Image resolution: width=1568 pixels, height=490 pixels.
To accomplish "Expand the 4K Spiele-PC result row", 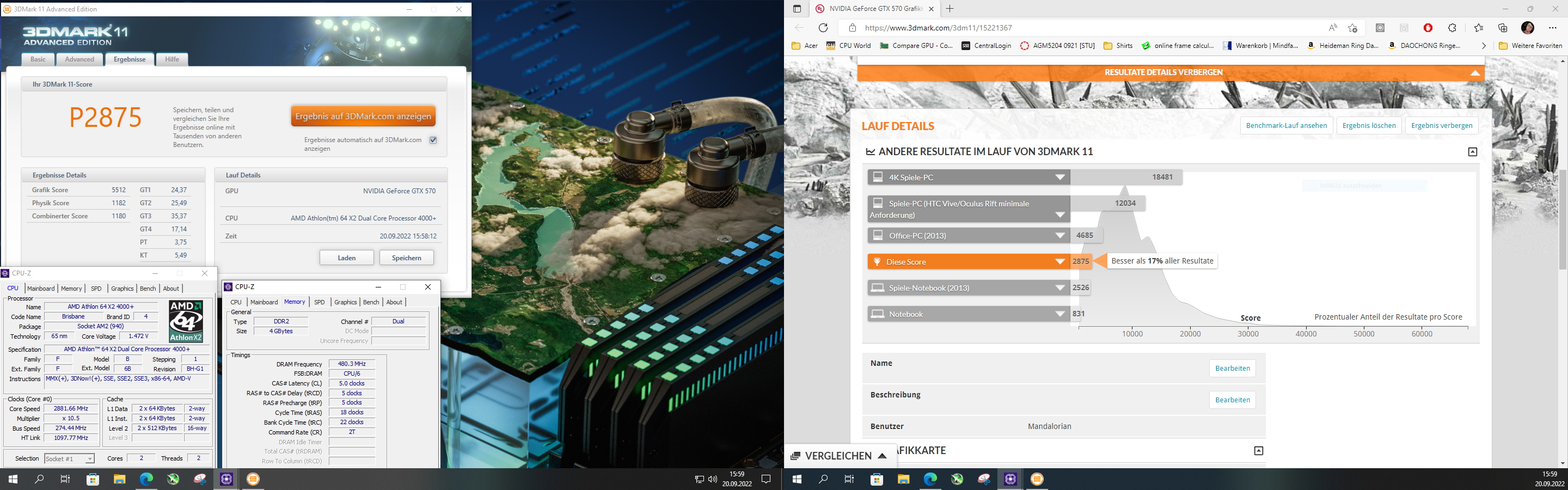I will [x=1059, y=177].
